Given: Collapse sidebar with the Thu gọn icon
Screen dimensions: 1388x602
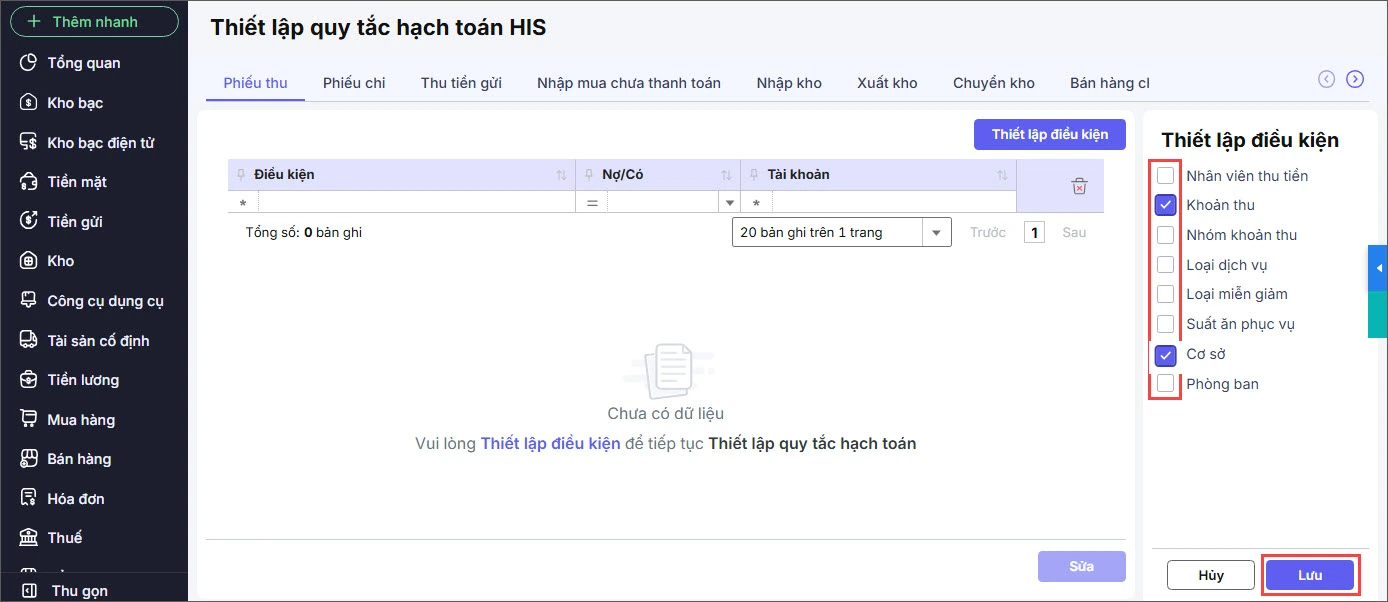Looking at the screenshot, I should pyautogui.click(x=29, y=591).
